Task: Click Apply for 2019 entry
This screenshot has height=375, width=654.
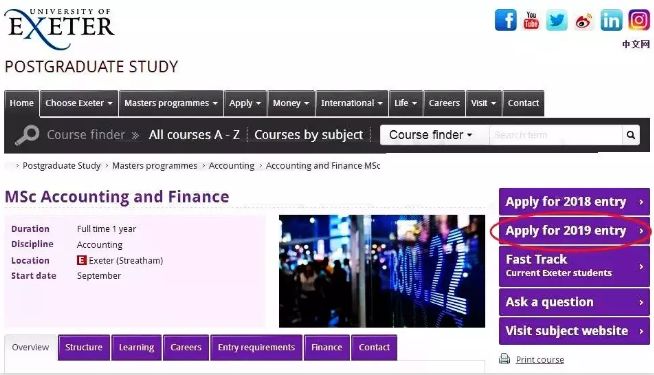Action: (x=574, y=231)
